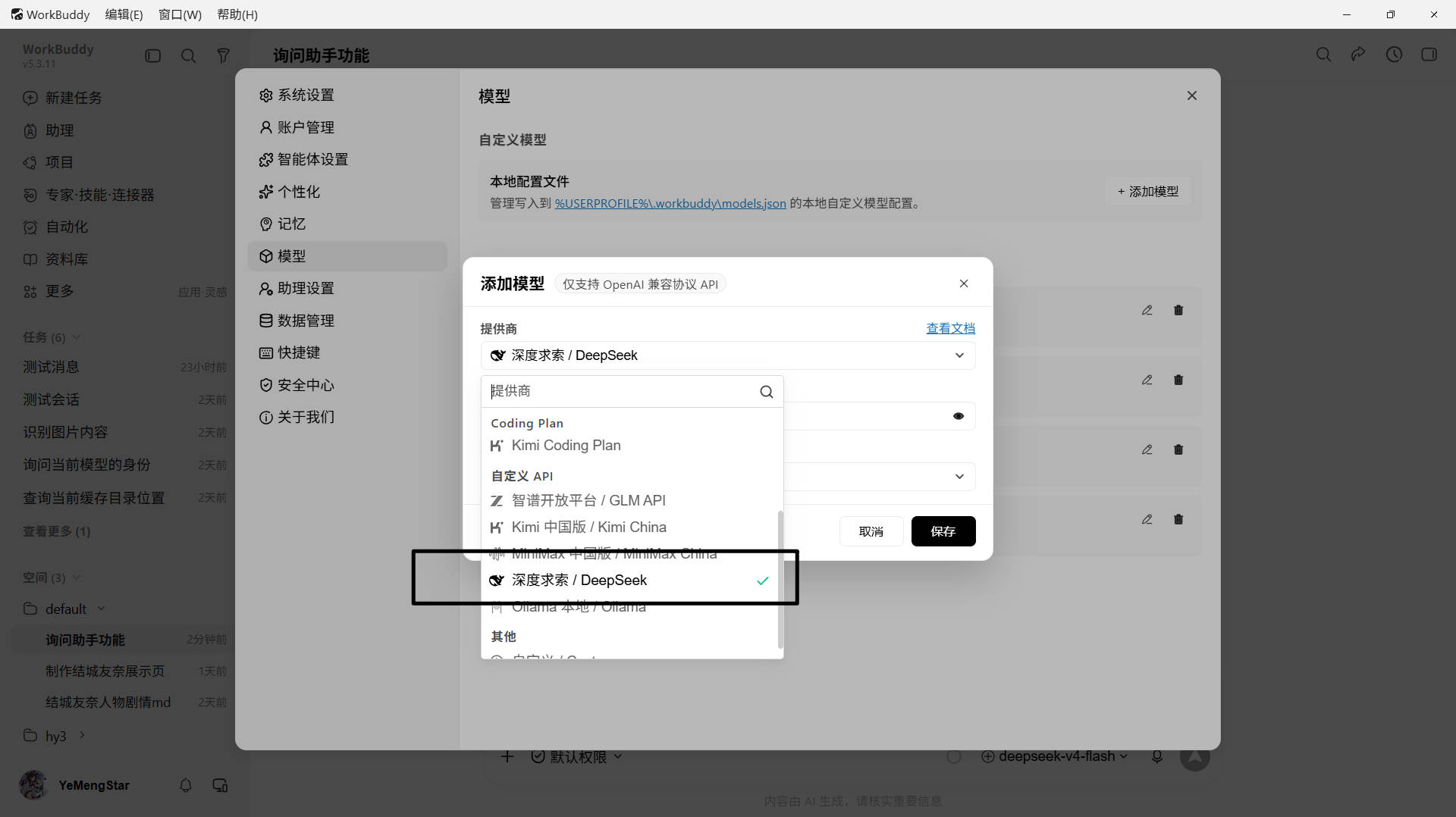Expand 查看更多 (1) tasks
This screenshot has height=817, width=1456.
click(56, 531)
